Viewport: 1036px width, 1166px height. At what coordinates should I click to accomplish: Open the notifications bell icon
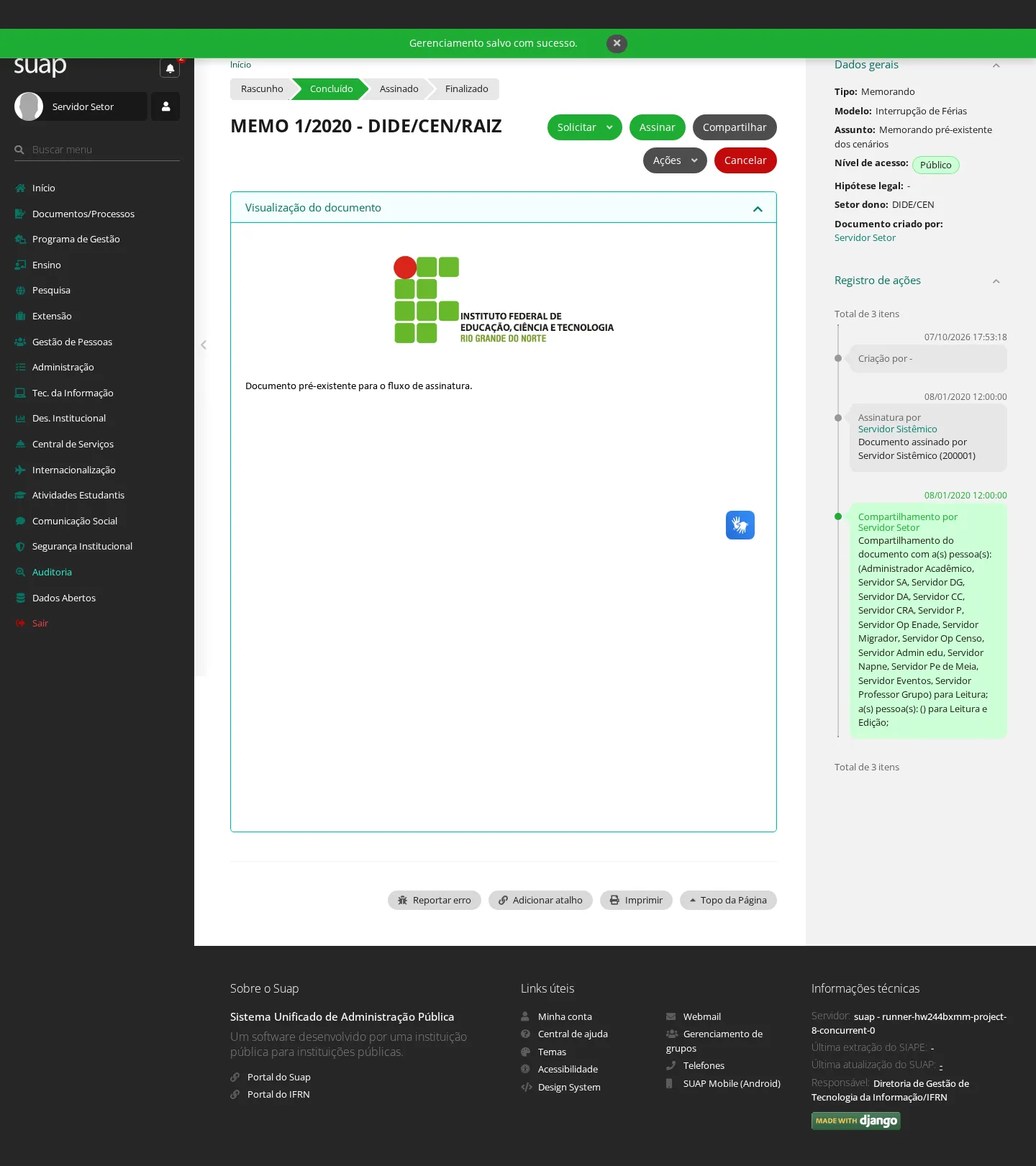[x=170, y=68]
